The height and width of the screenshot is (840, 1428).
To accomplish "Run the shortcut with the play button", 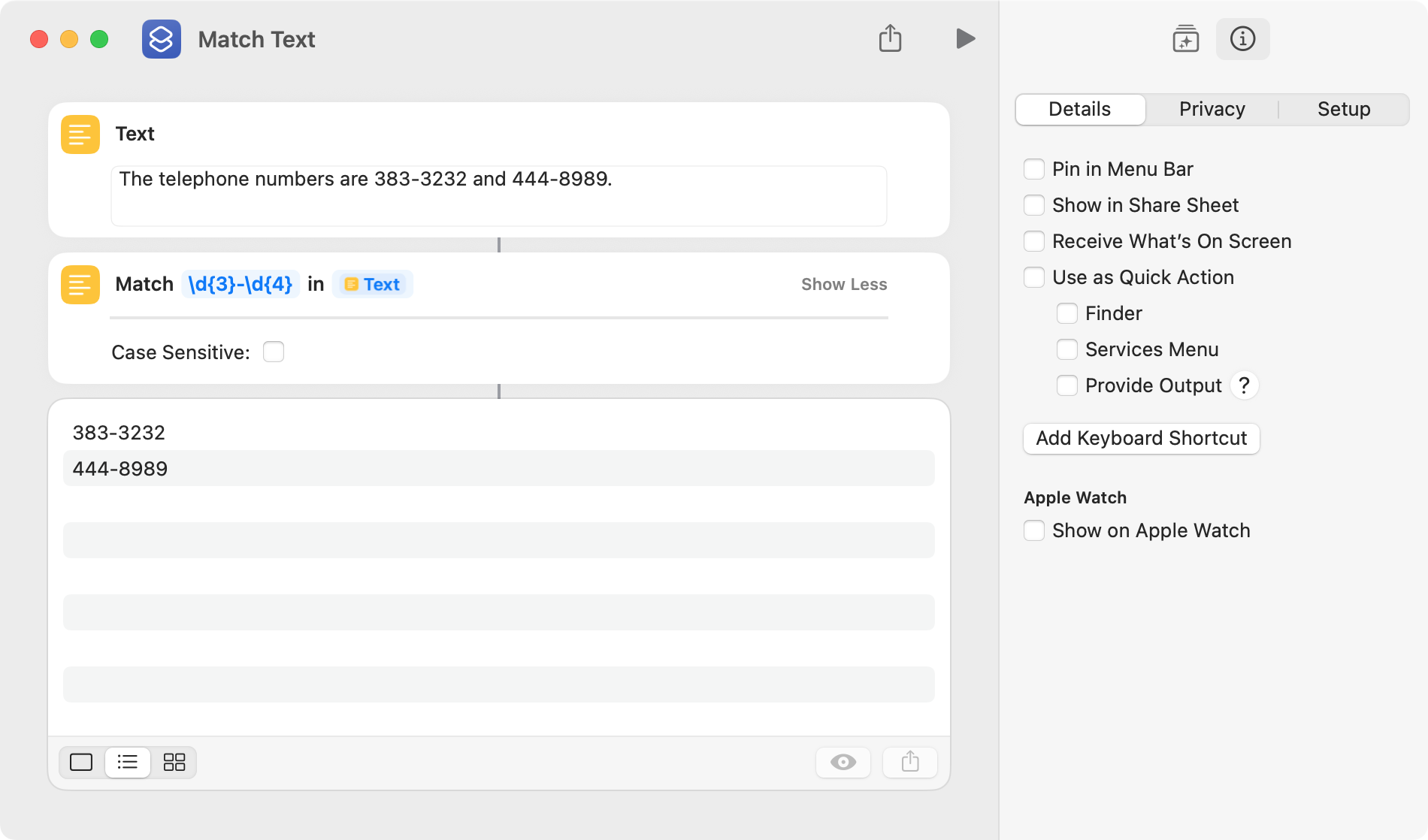I will tap(965, 38).
